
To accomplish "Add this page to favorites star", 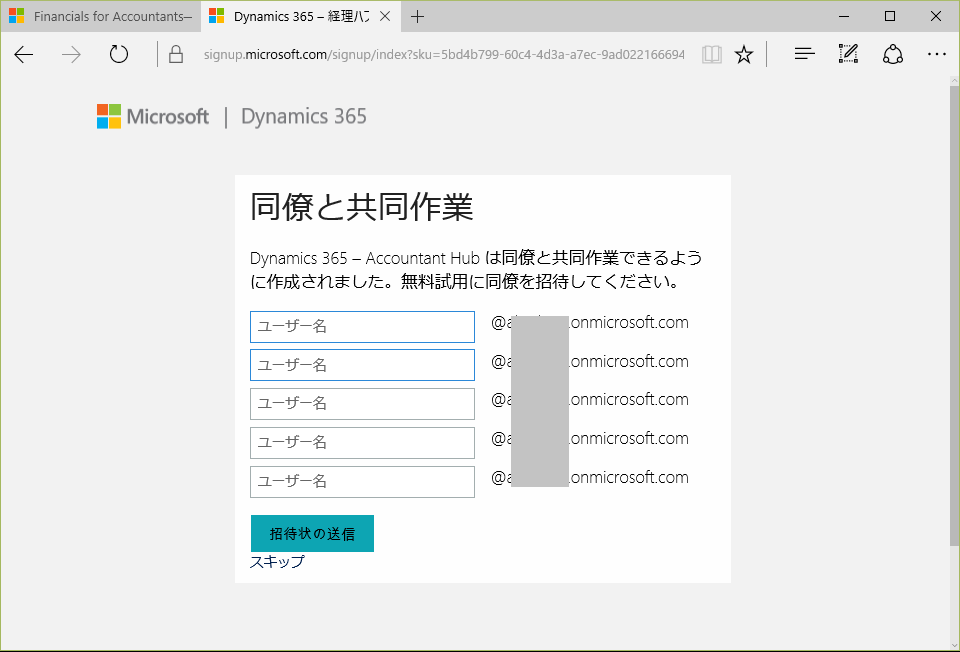I will tap(744, 54).
